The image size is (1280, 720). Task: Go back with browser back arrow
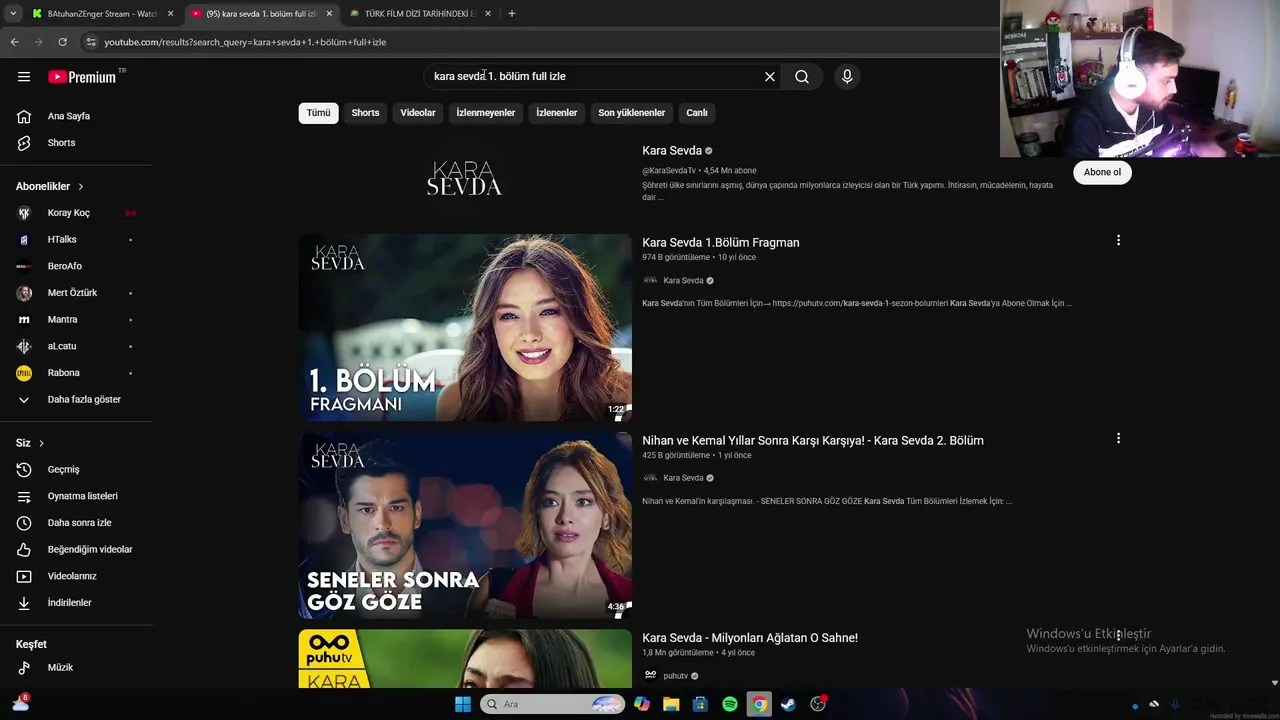coord(14,42)
